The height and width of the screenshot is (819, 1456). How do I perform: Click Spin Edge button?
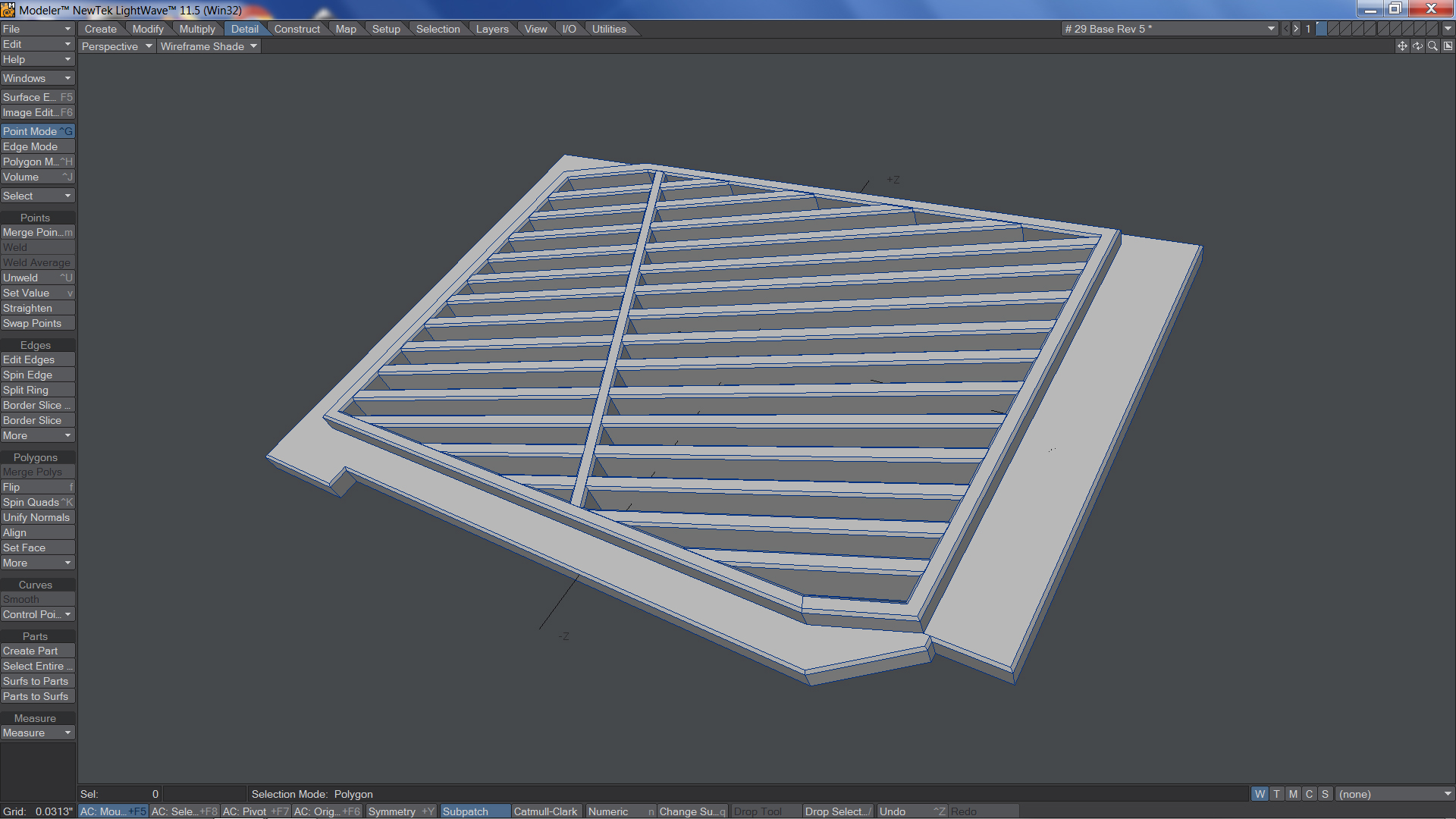pyautogui.click(x=37, y=375)
